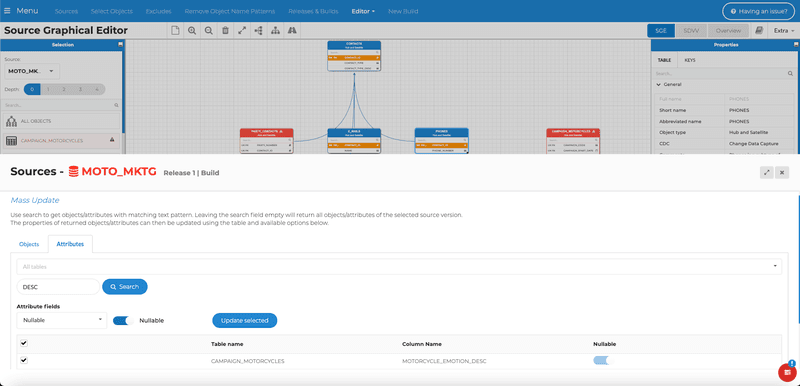Image resolution: width=800 pixels, height=386 pixels.
Task: Open the Editor dropdown in top nav
Action: click(x=363, y=11)
